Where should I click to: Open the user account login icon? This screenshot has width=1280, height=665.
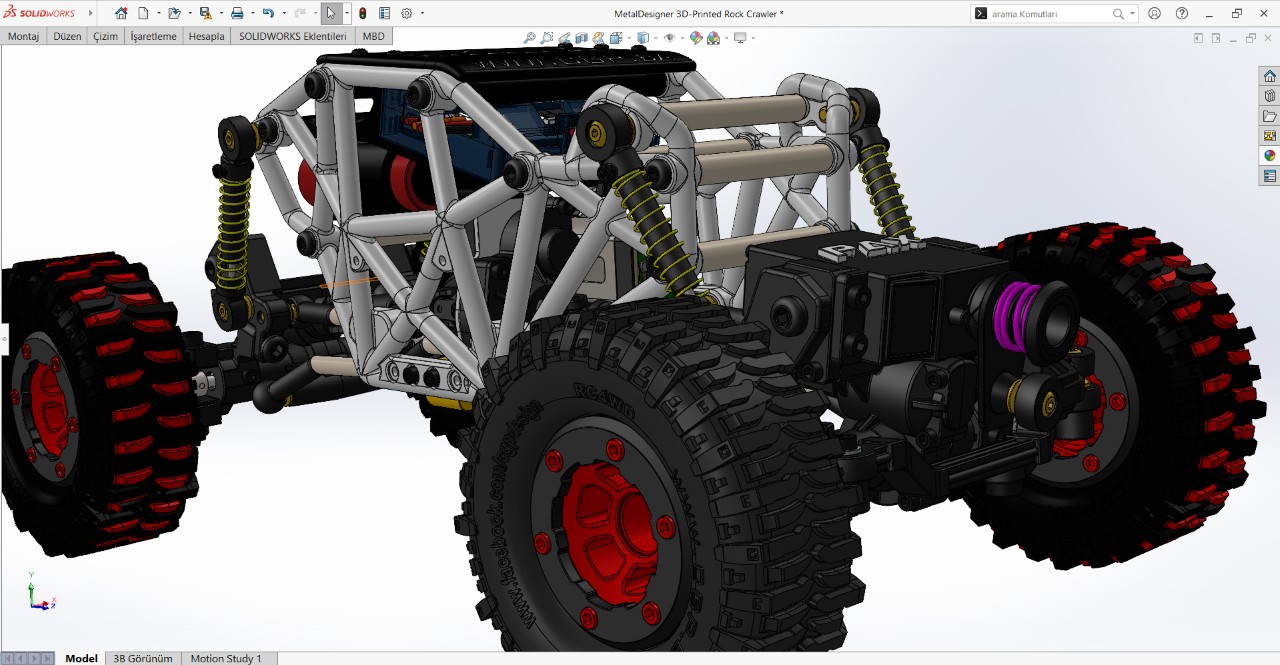[x=1155, y=13]
